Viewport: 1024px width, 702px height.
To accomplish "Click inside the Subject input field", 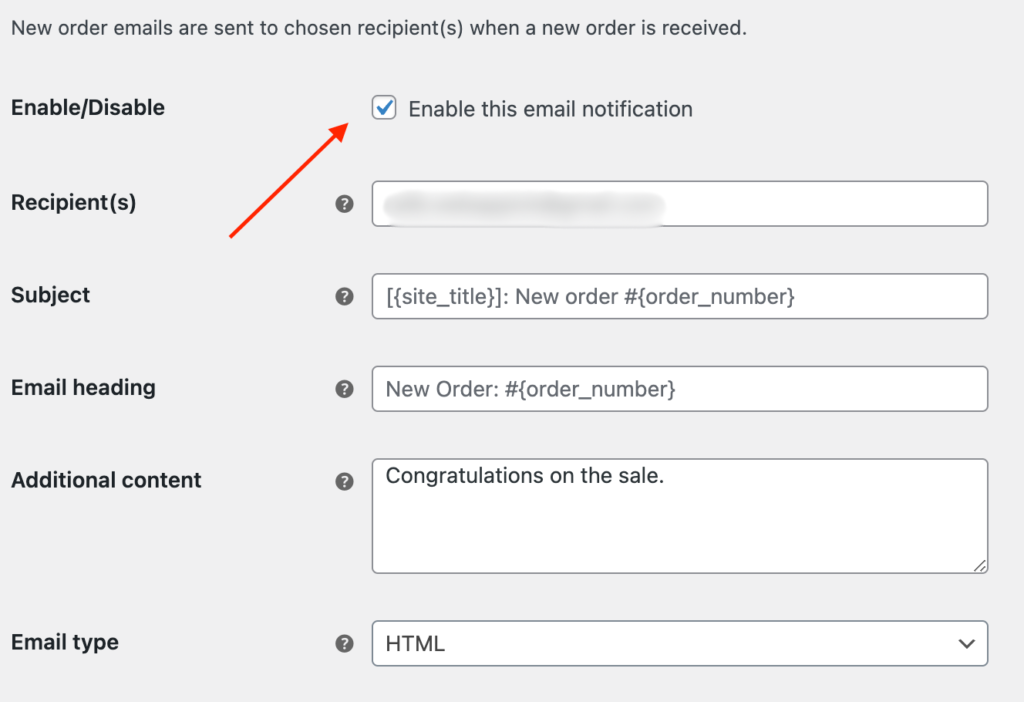I will (680, 296).
